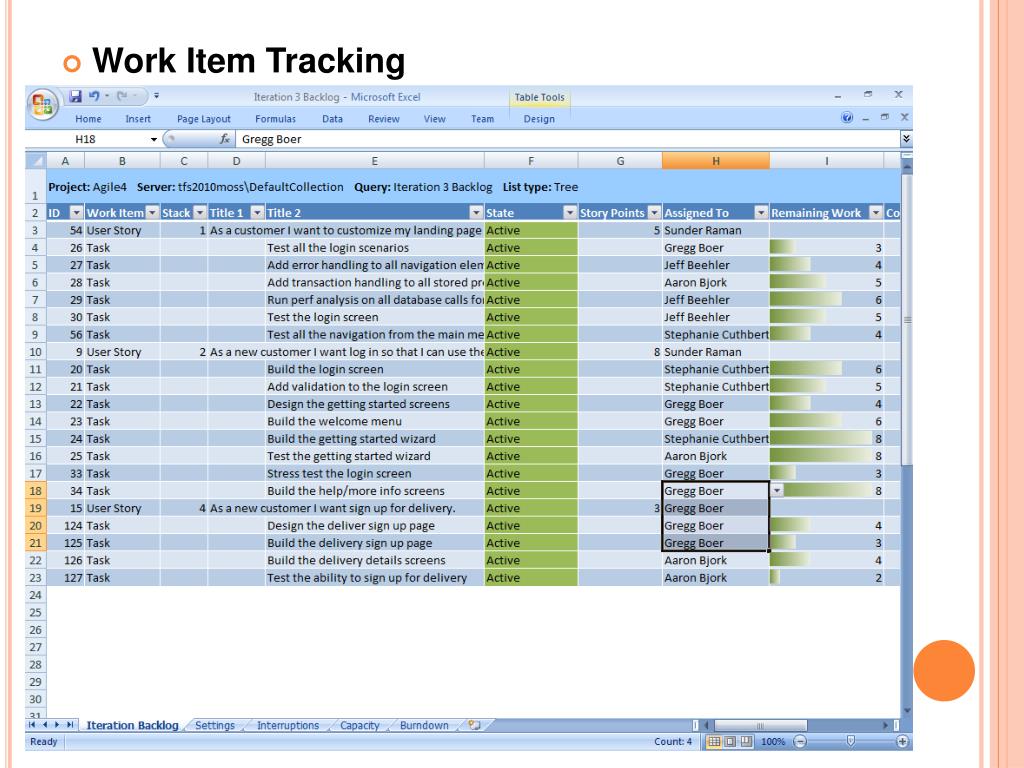The height and width of the screenshot is (768, 1024).
Task: Open the Assigned To filter dropdown
Action: 761,213
